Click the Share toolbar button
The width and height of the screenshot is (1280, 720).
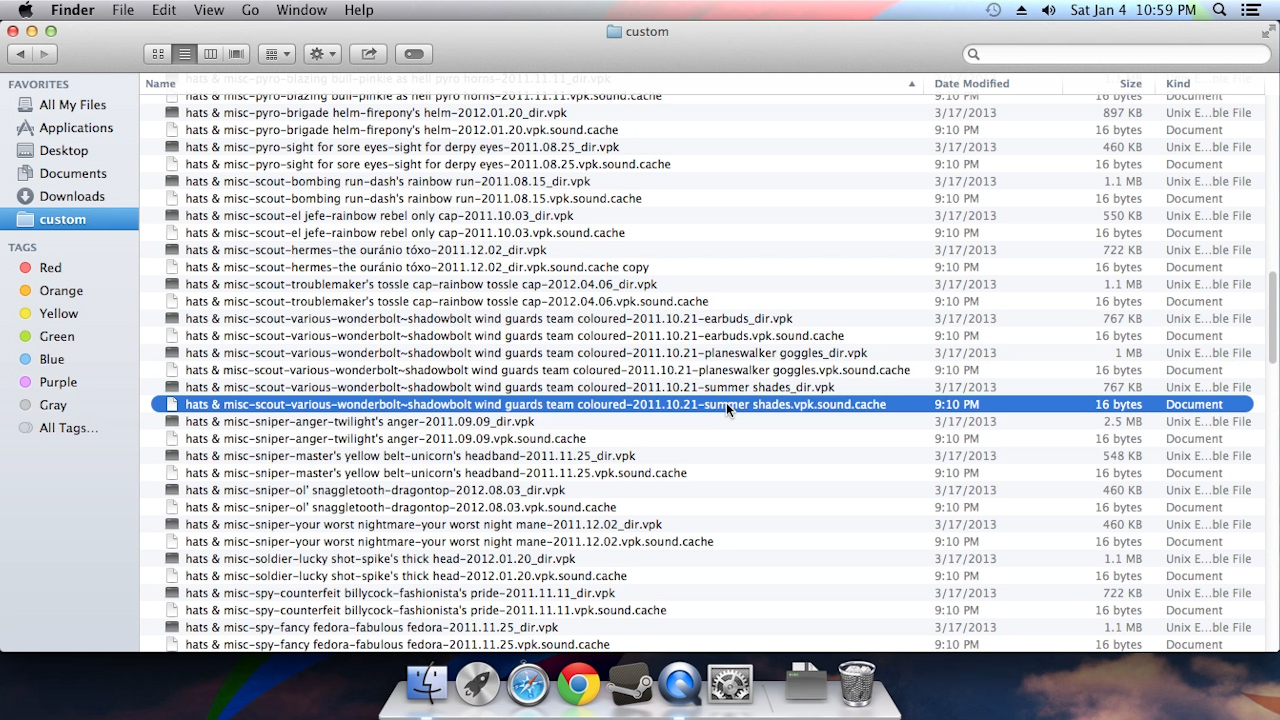368,54
